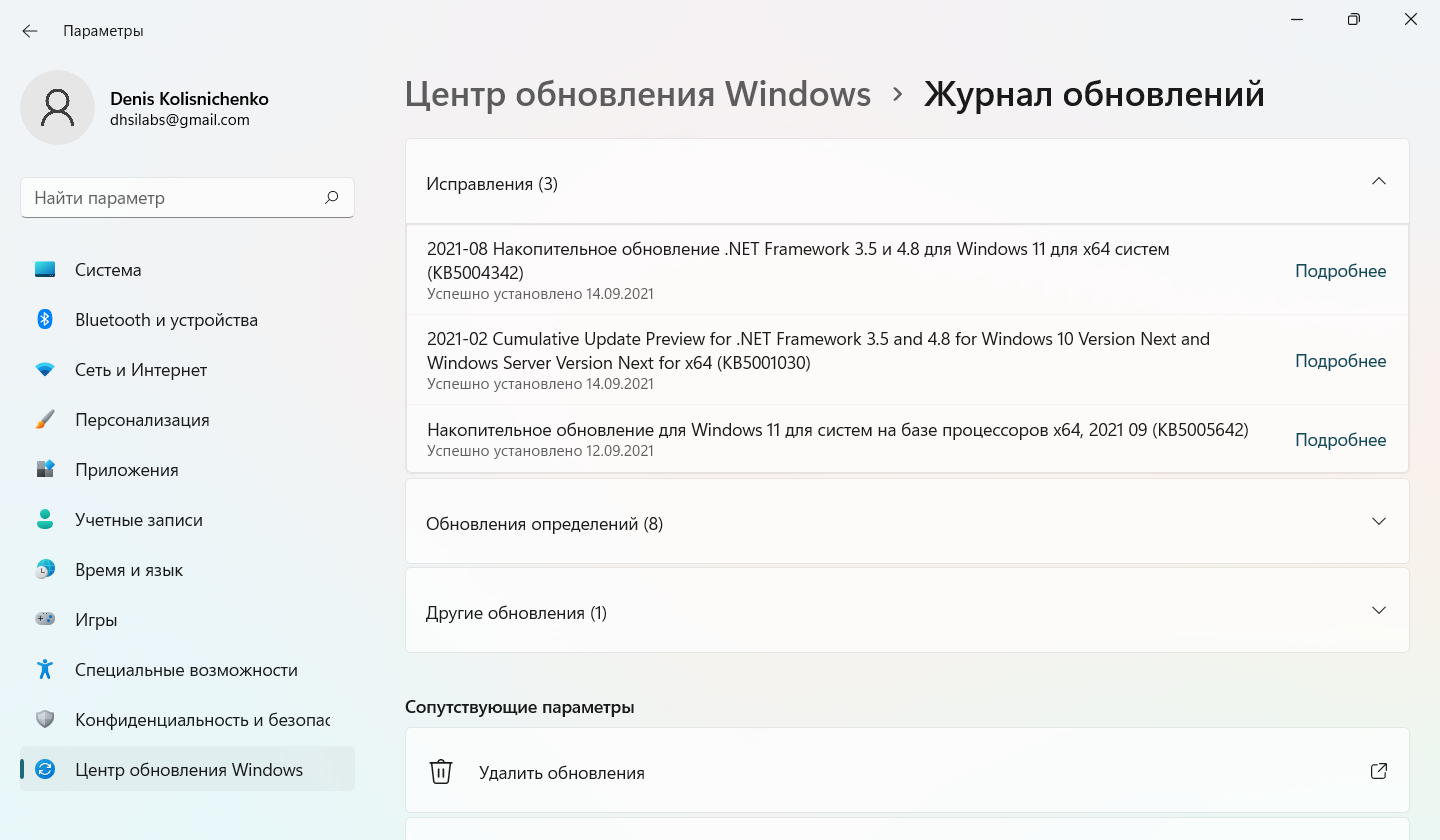
Task: Open the Система settings icon
Action: [45, 270]
